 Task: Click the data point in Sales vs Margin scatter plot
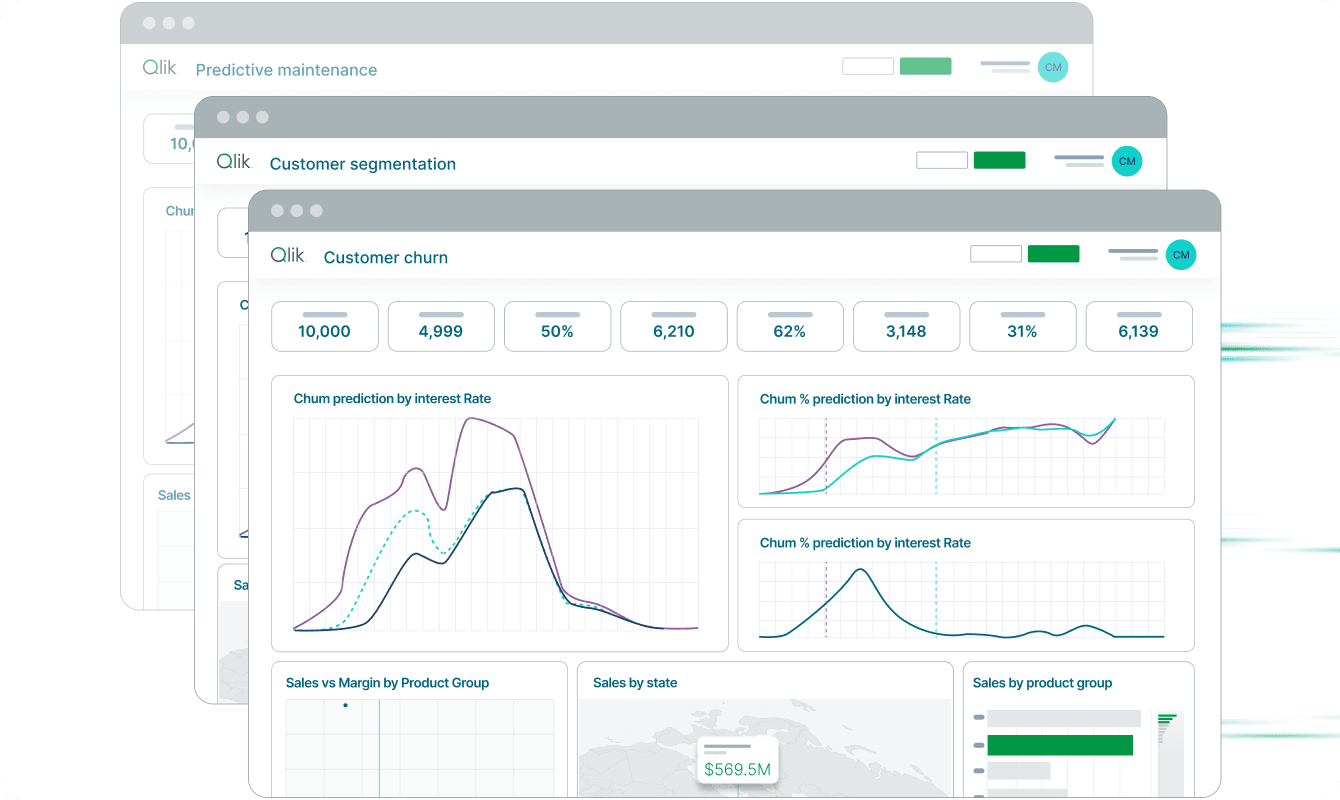(345, 705)
